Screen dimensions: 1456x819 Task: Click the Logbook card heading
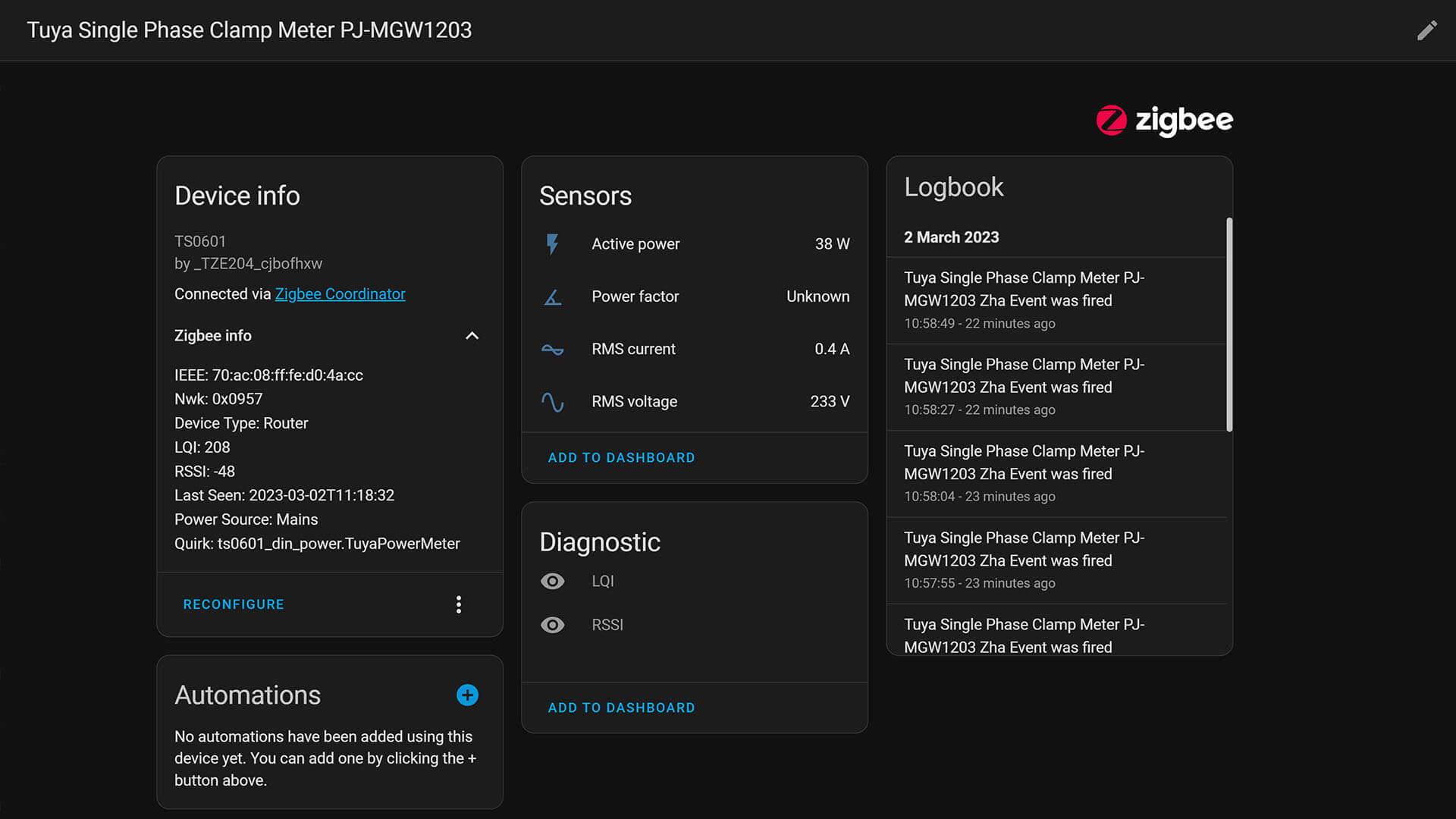(953, 187)
